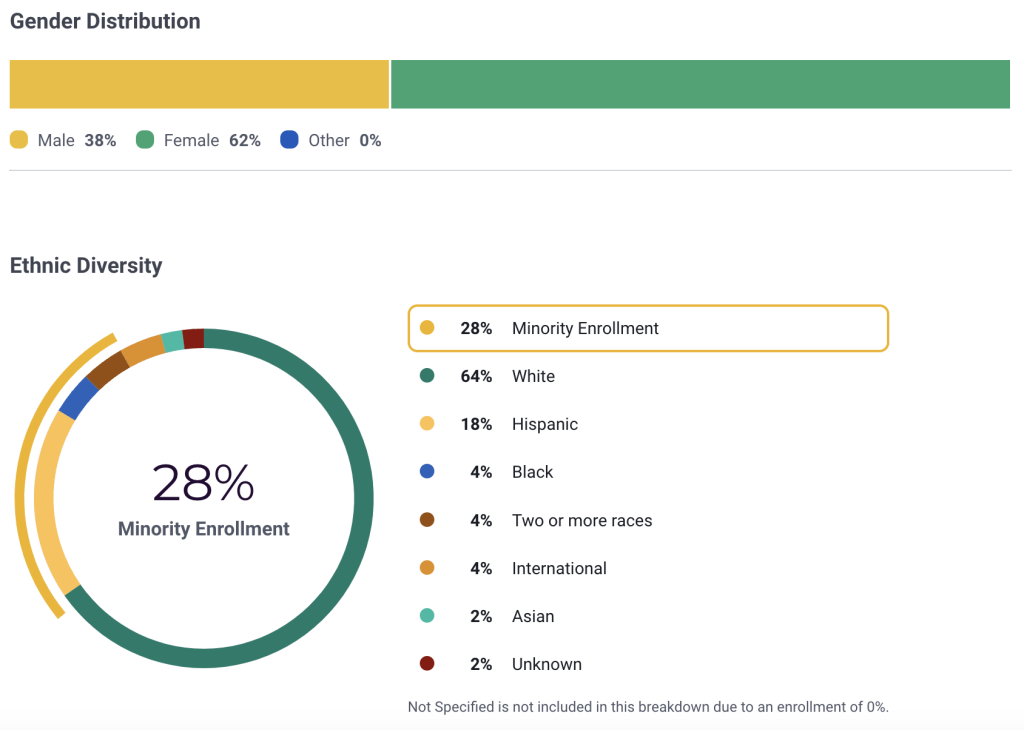Click the Other legend color dot

(291, 140)
